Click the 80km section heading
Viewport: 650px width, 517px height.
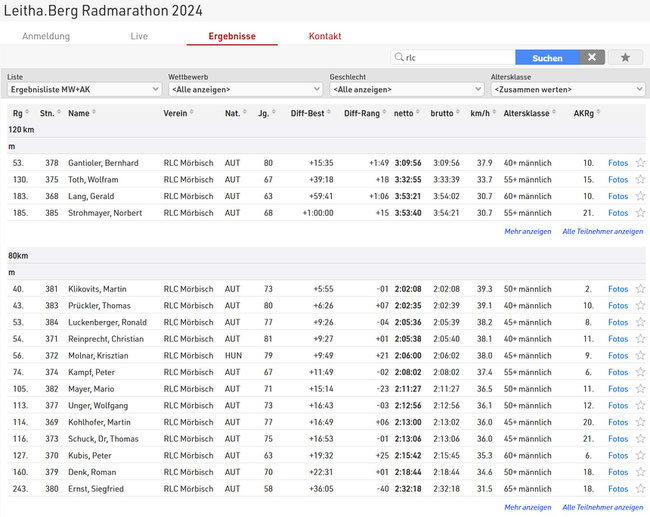18,255
